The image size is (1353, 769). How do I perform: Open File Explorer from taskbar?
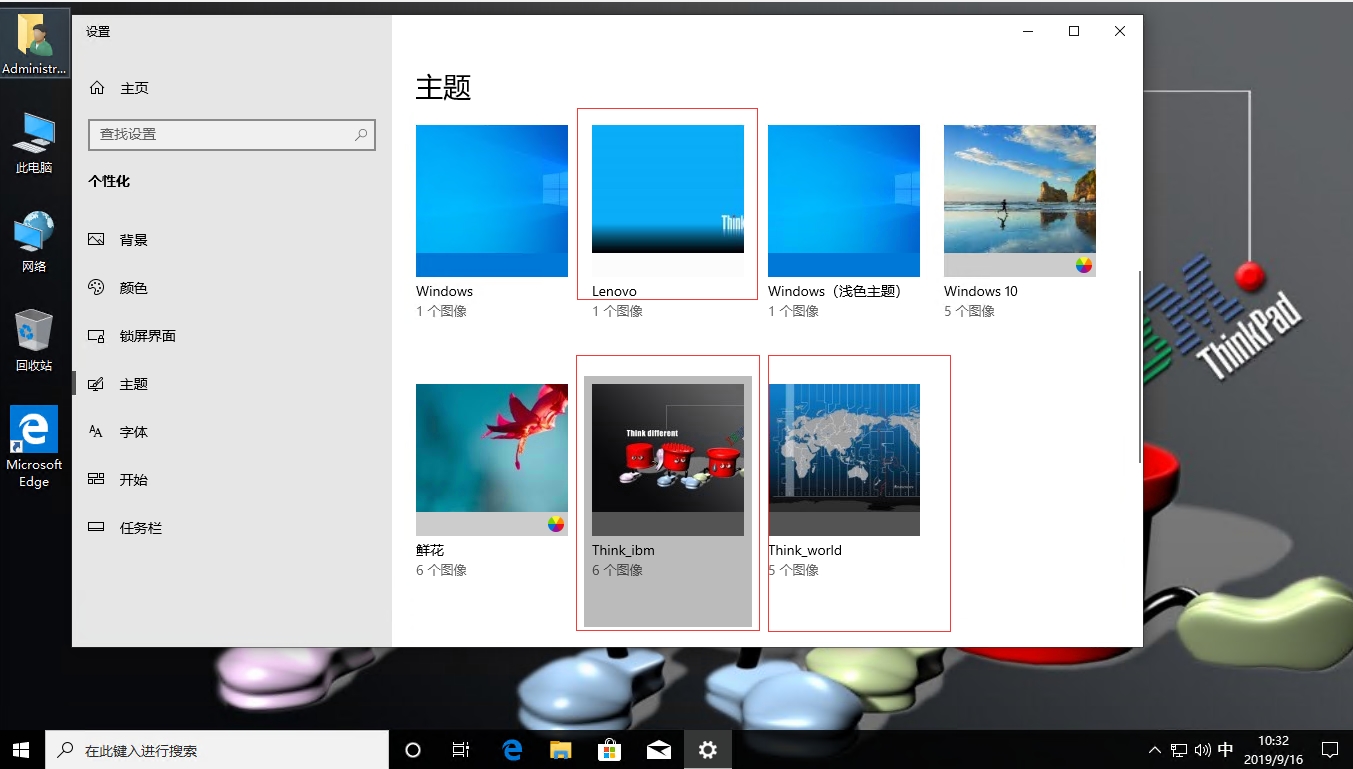pos(561,750)
